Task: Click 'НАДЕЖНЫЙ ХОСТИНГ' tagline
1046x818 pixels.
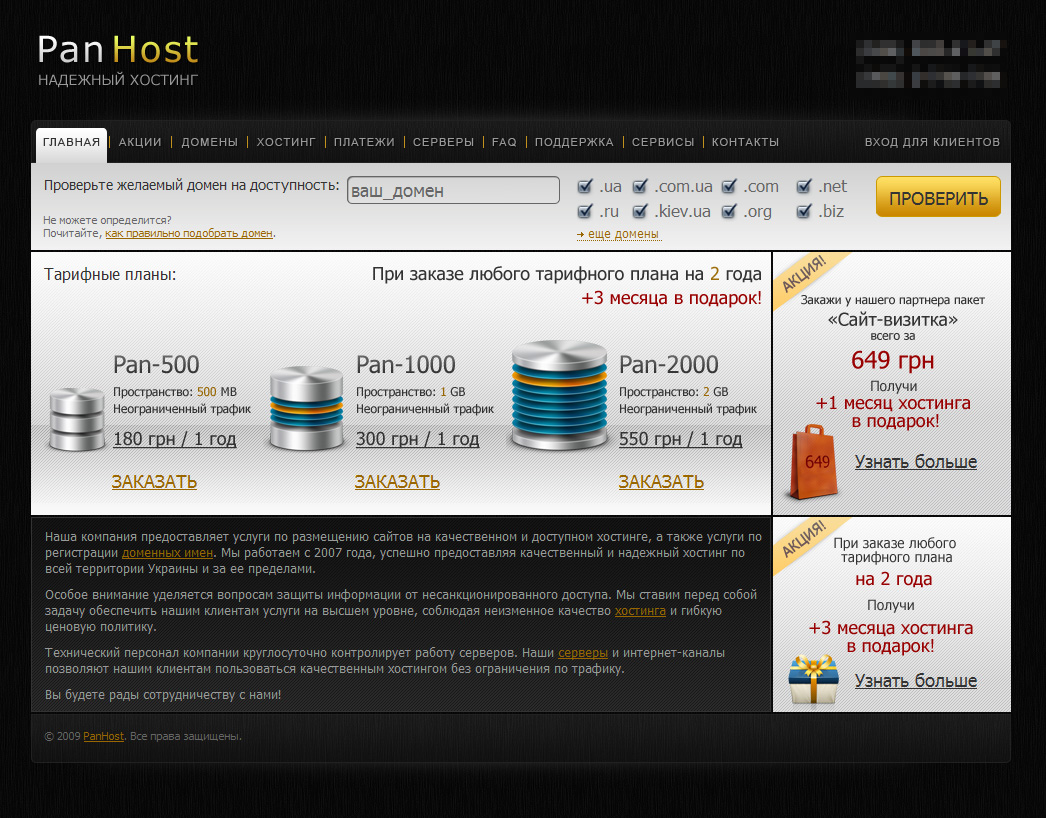Action: click(x=118, y=80)
